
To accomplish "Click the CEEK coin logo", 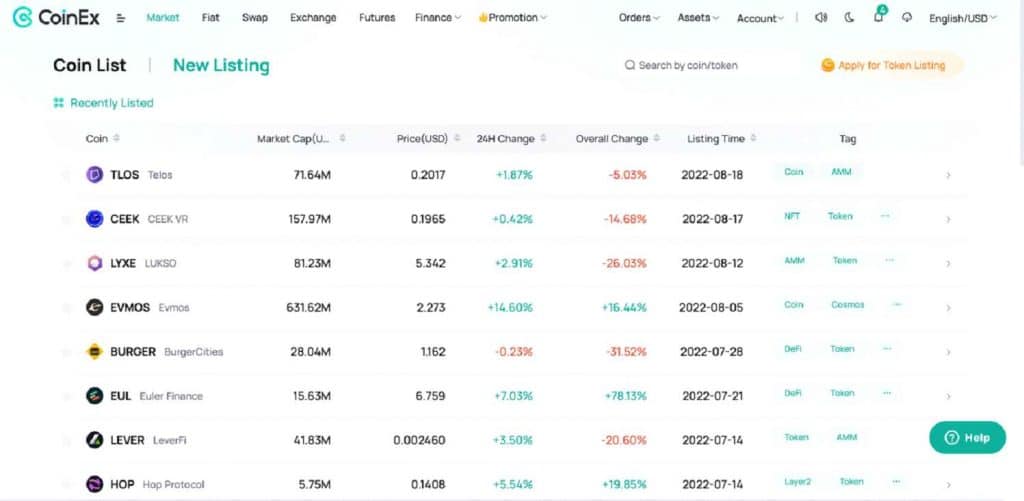I will click(x=95, y=219).
